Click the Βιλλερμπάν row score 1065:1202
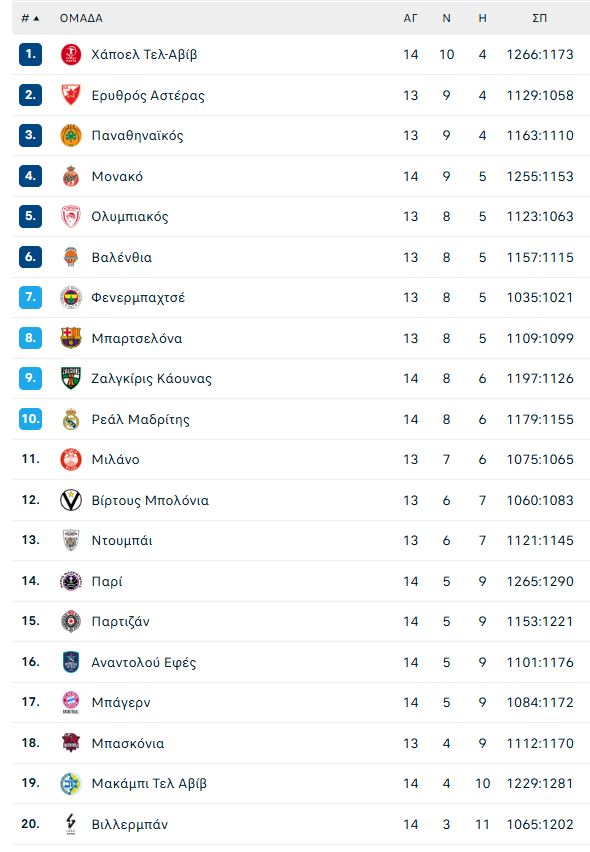 (x=541, y=824)
